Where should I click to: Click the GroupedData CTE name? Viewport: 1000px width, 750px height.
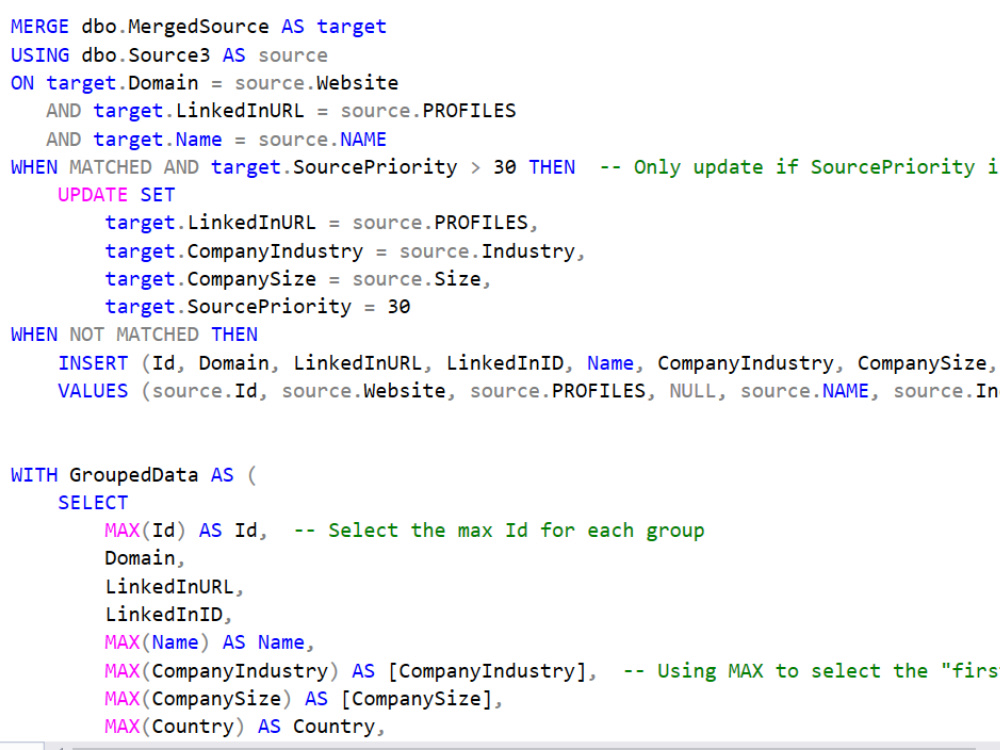pyautogui.click(x=134, y=475)
